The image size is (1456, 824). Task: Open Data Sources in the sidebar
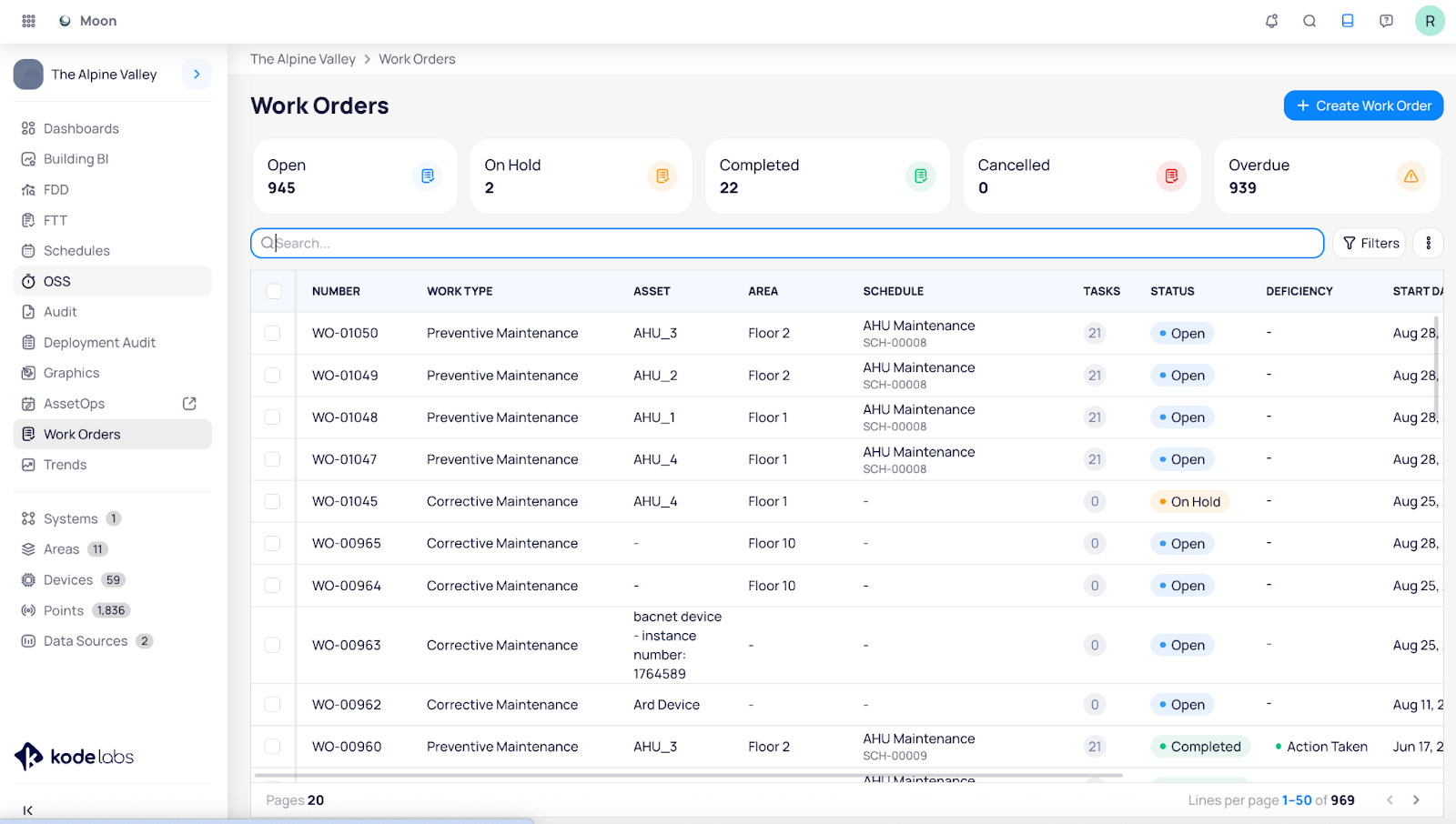point(113,641)
